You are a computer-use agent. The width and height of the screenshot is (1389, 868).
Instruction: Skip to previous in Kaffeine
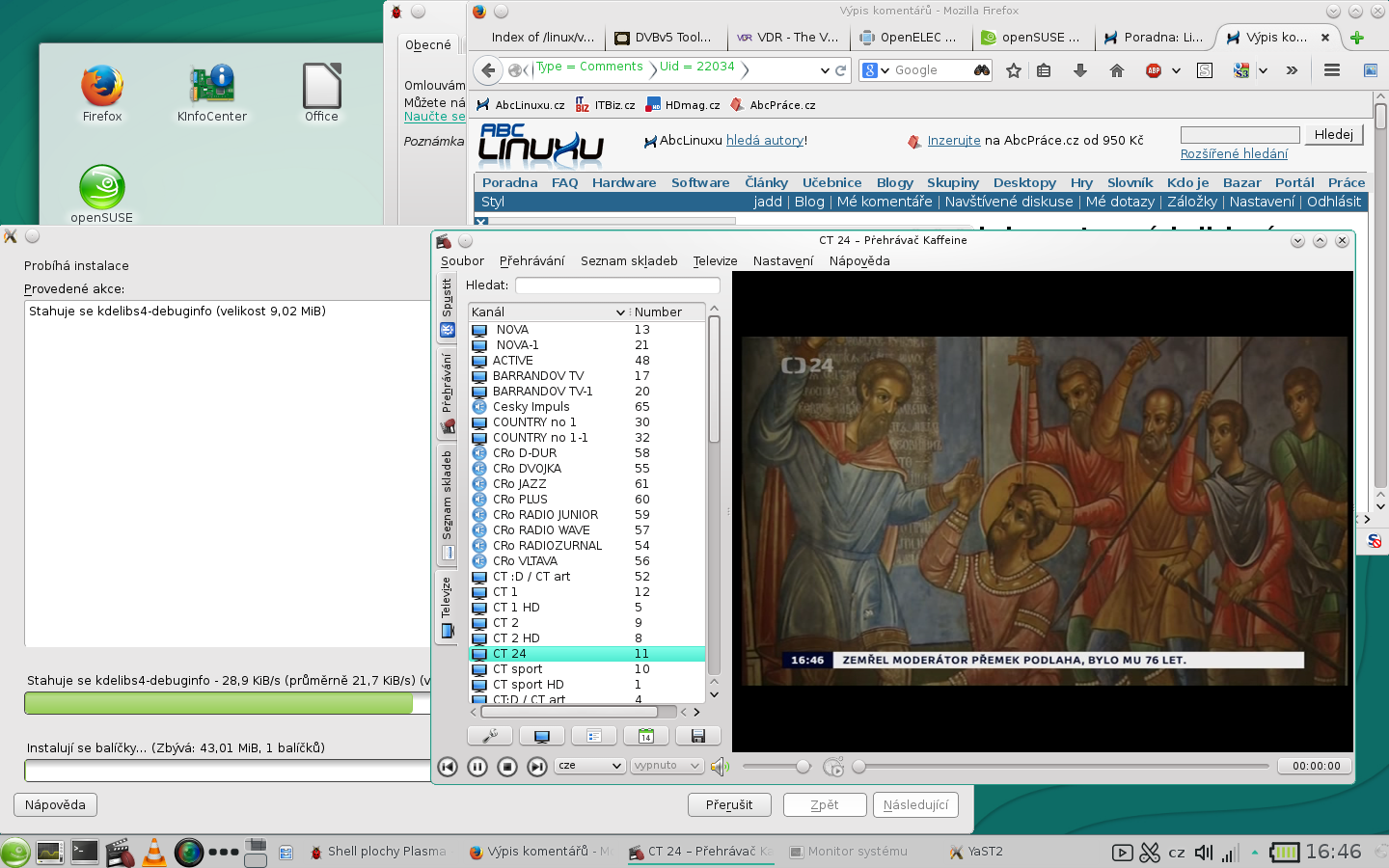click(x=448, y=767)
